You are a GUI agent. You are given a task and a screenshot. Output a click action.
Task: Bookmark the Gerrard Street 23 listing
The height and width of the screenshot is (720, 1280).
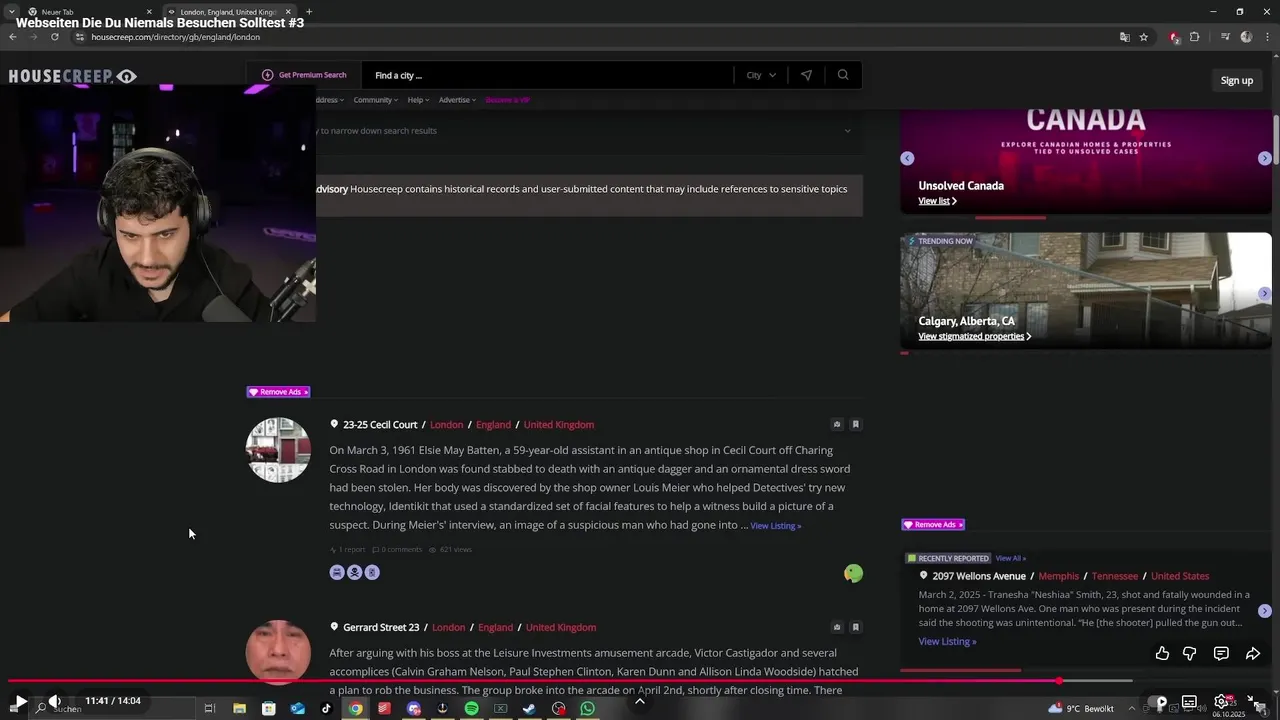tap(855, 627)
